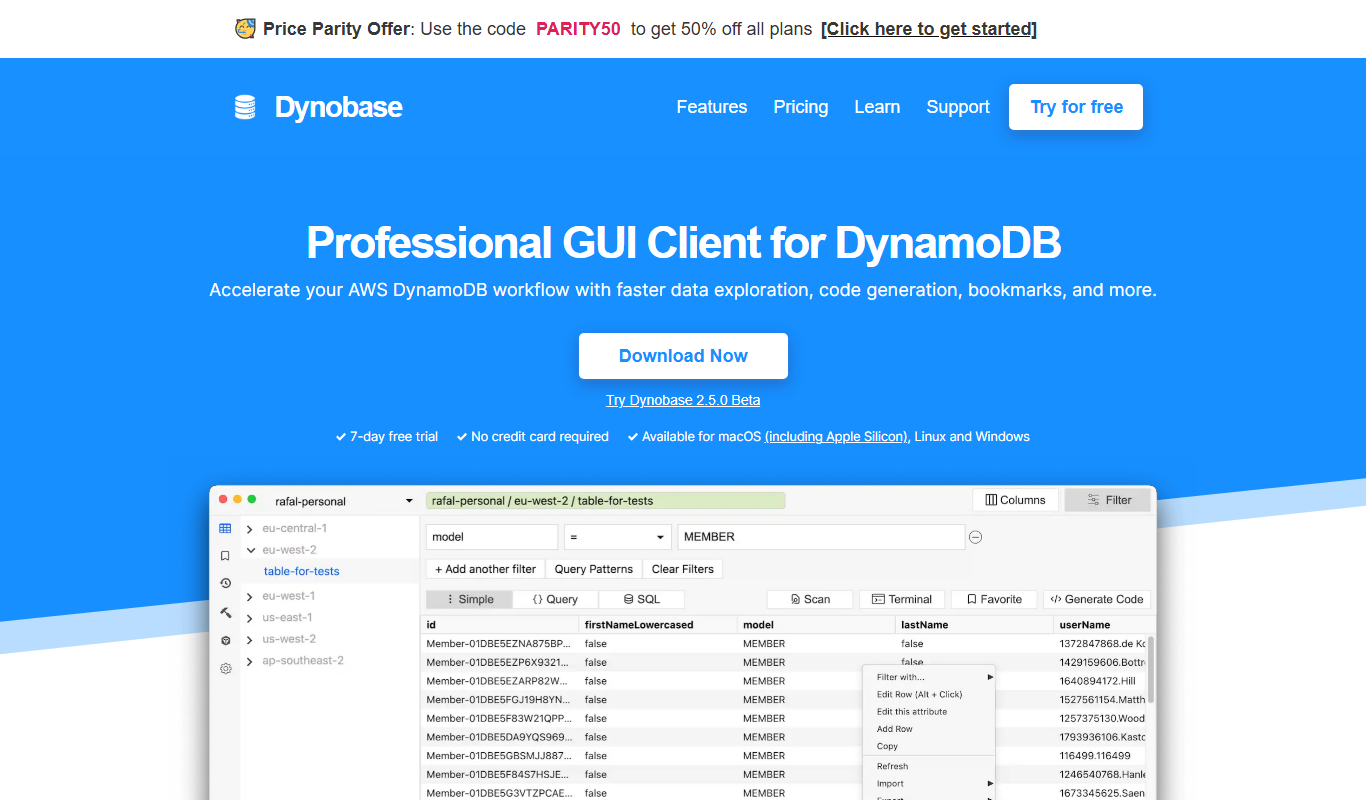
Task: Switch to Simple mode tab
Action: [469, 599]
